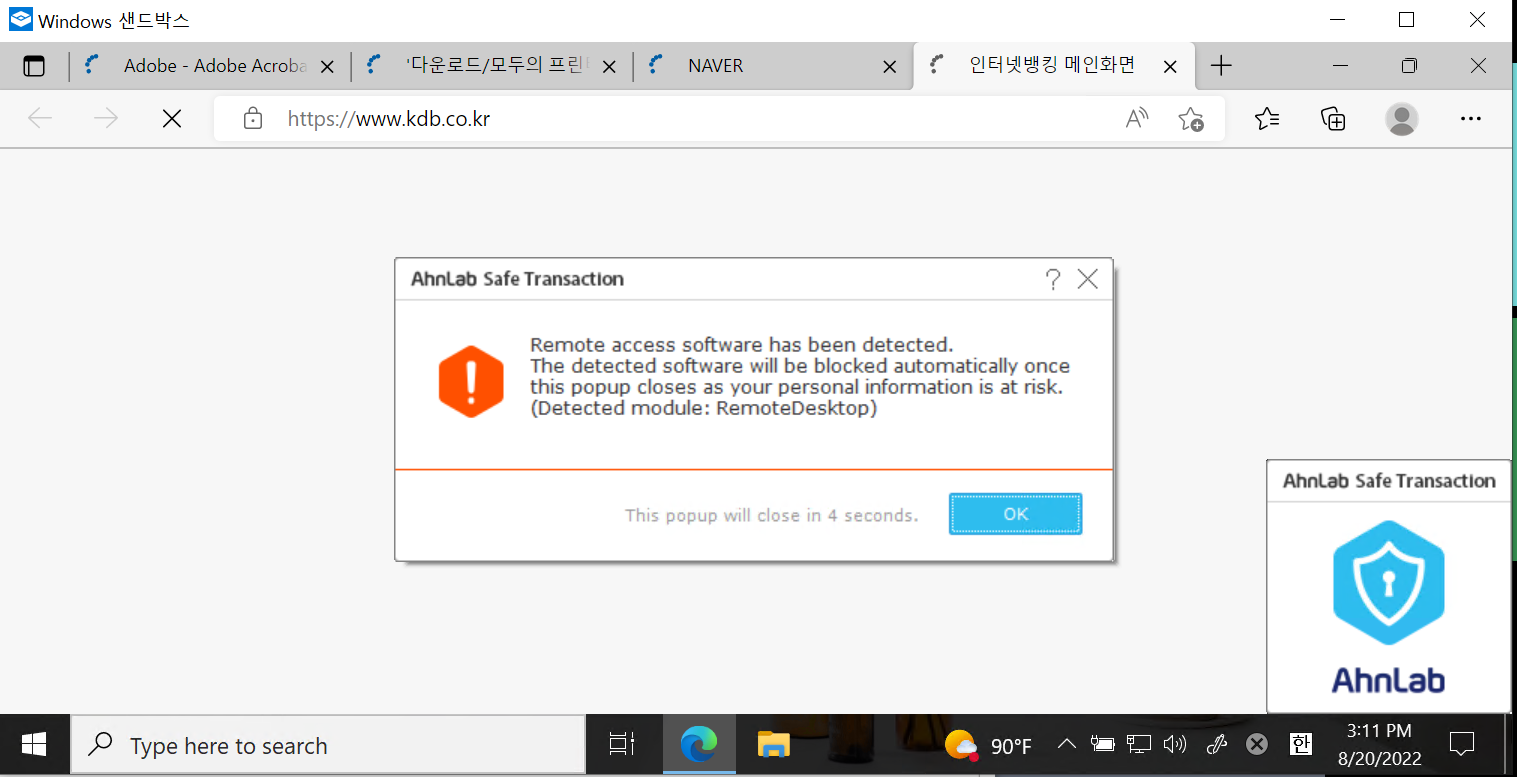Close the NAVER tab

pyautogui.click(x=890, y=67)
